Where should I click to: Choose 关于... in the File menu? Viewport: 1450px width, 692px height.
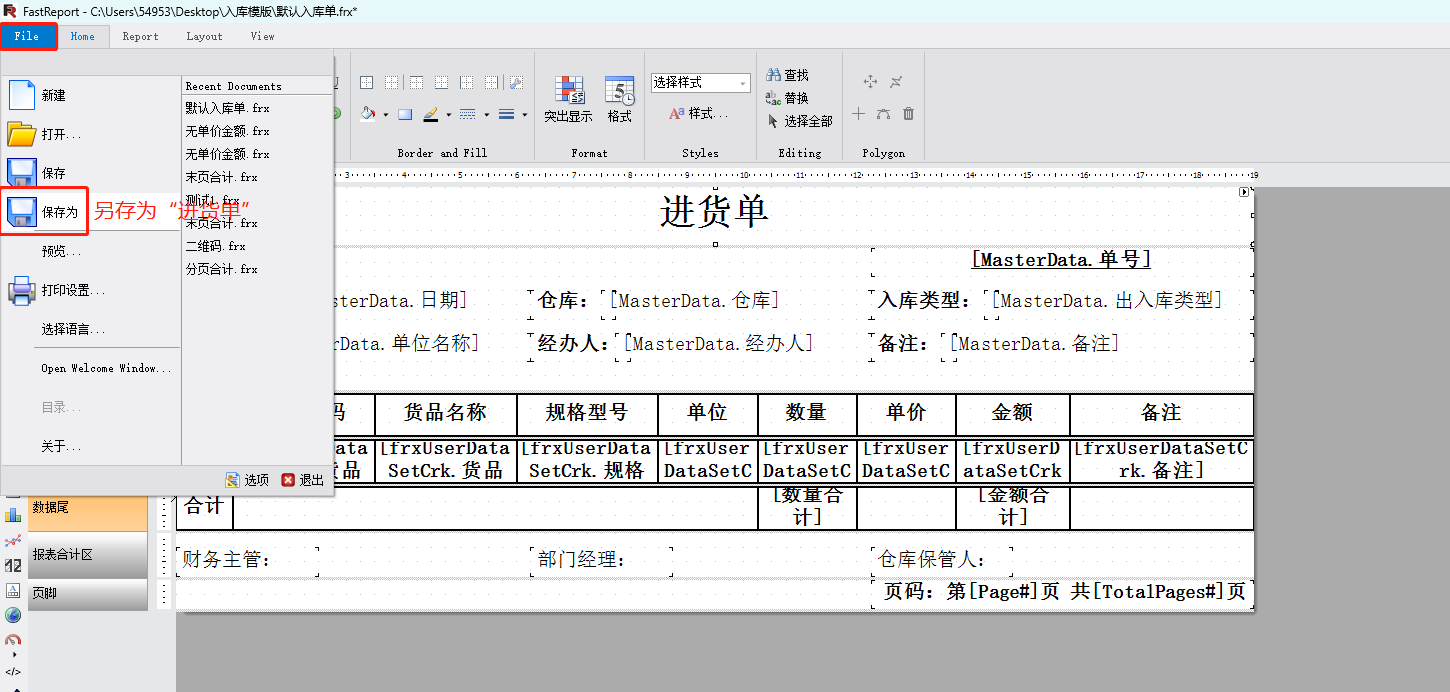tap(92, 446)
